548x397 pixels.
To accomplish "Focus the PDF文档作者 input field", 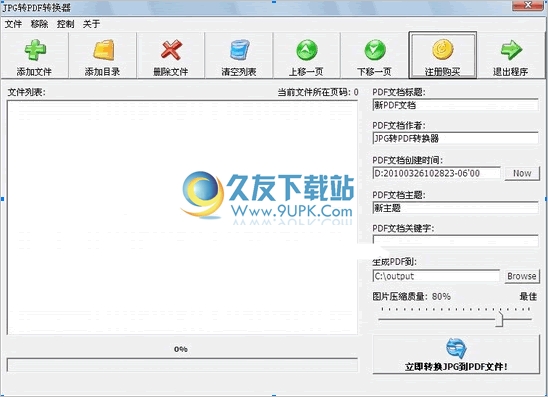I will (455, 138).
